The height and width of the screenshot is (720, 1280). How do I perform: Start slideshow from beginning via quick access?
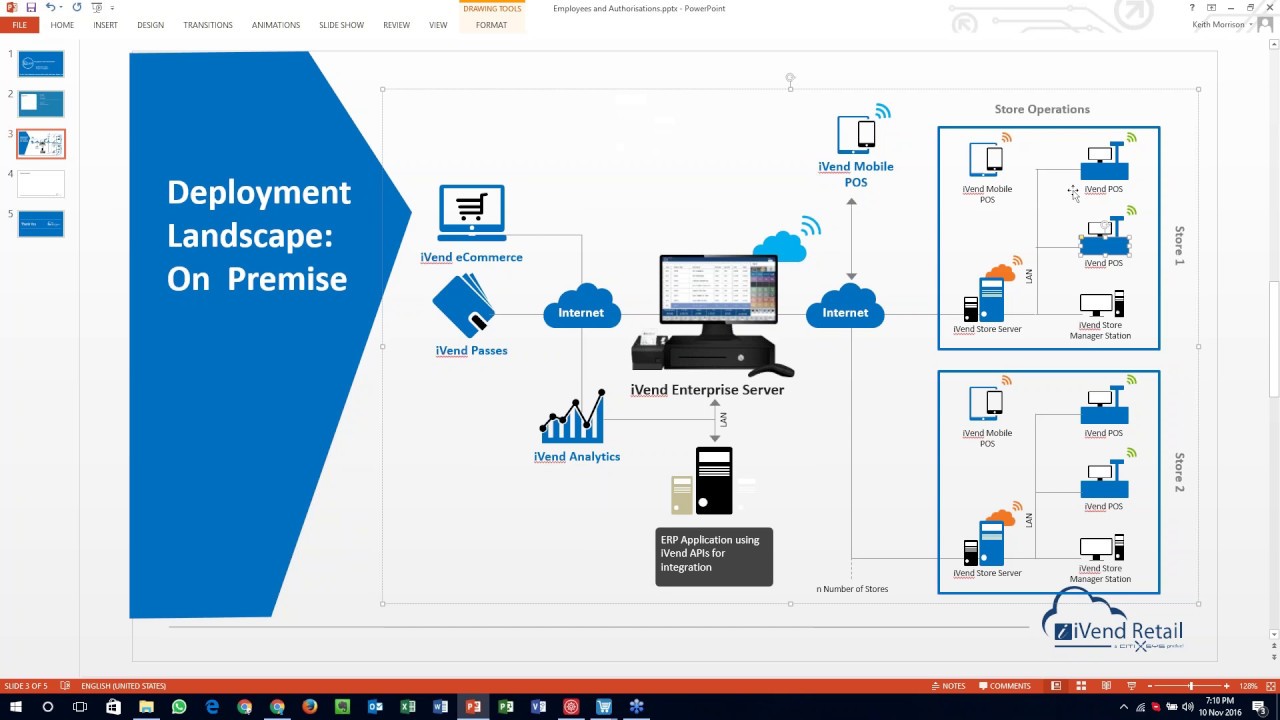(96, 7)
